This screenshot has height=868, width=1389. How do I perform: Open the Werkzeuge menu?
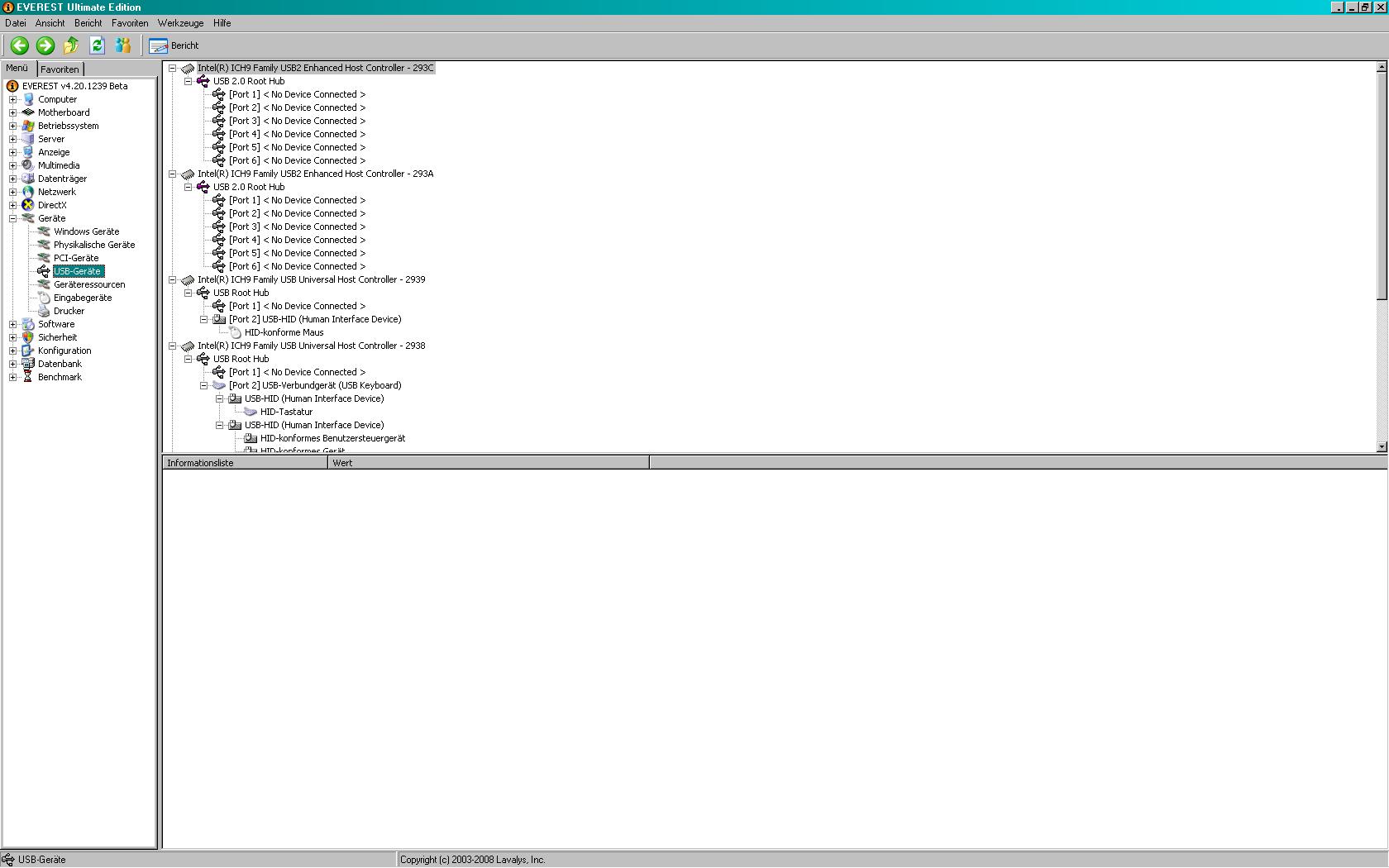pyautogui.click(x=180, y=23)
